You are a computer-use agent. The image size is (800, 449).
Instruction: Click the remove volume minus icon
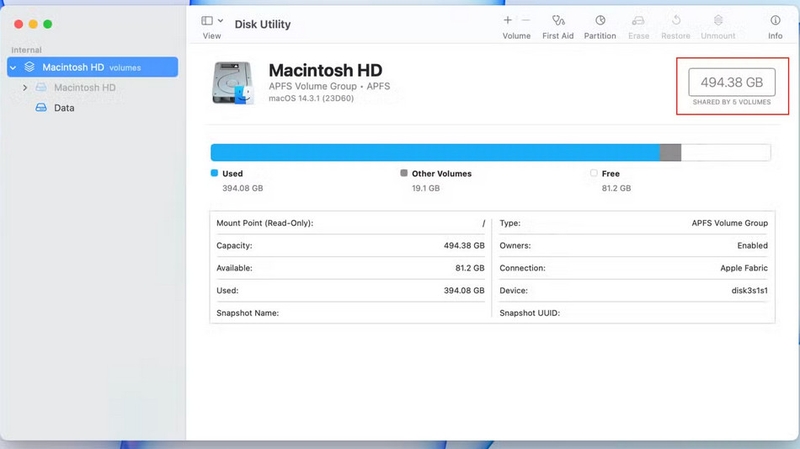point(526,20)
